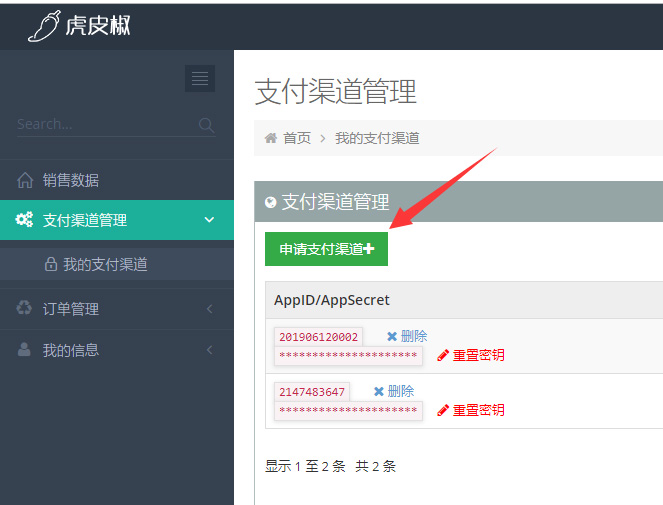Screen dimensions: 663x505
Task: Go to 首页 in the breadcrumb
Action: 296,138
